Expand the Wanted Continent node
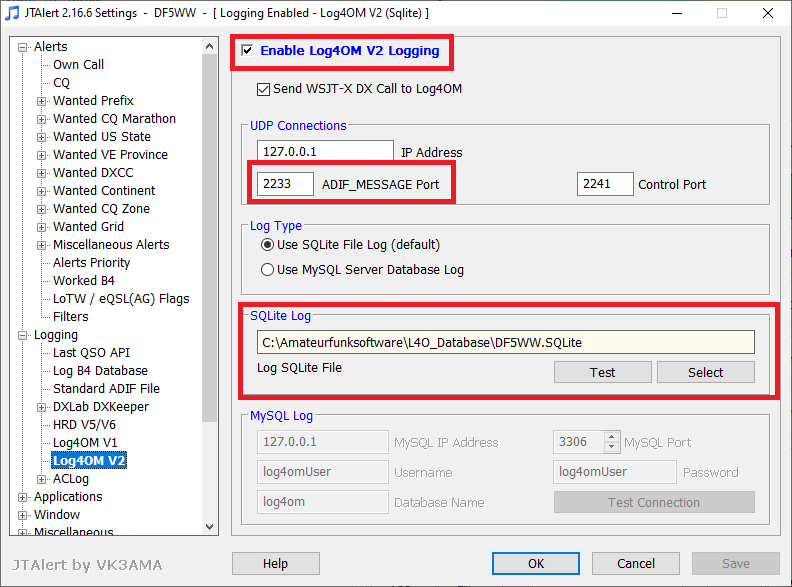Viewport: 792px width, 587px height. point(41,191)
